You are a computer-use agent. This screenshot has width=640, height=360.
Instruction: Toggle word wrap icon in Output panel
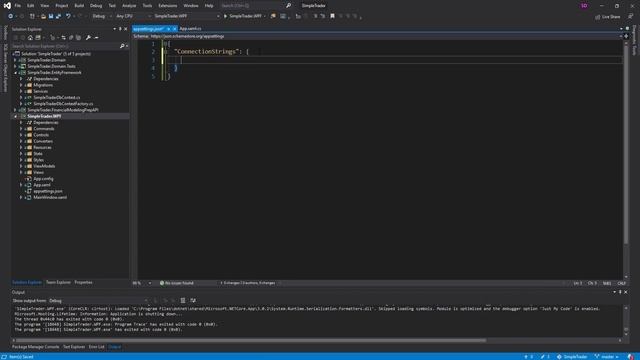193,300
